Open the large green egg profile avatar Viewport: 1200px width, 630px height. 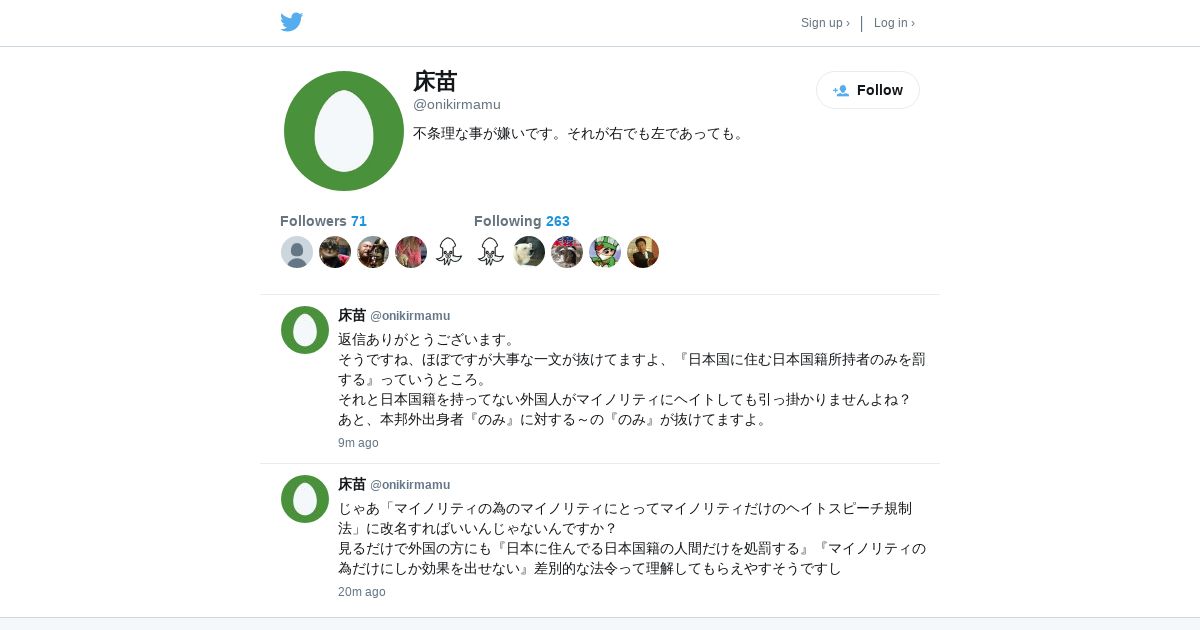(344, 131)
